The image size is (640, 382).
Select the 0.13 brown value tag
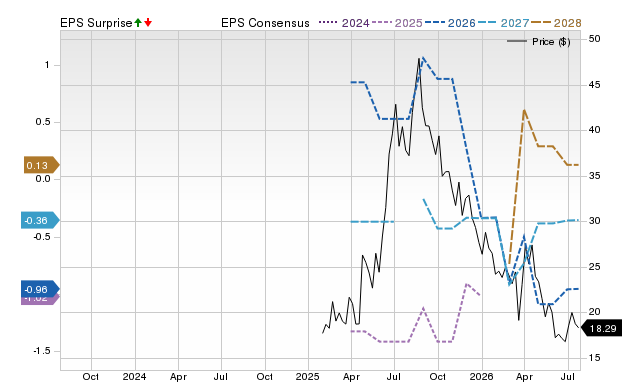point(41,165)
